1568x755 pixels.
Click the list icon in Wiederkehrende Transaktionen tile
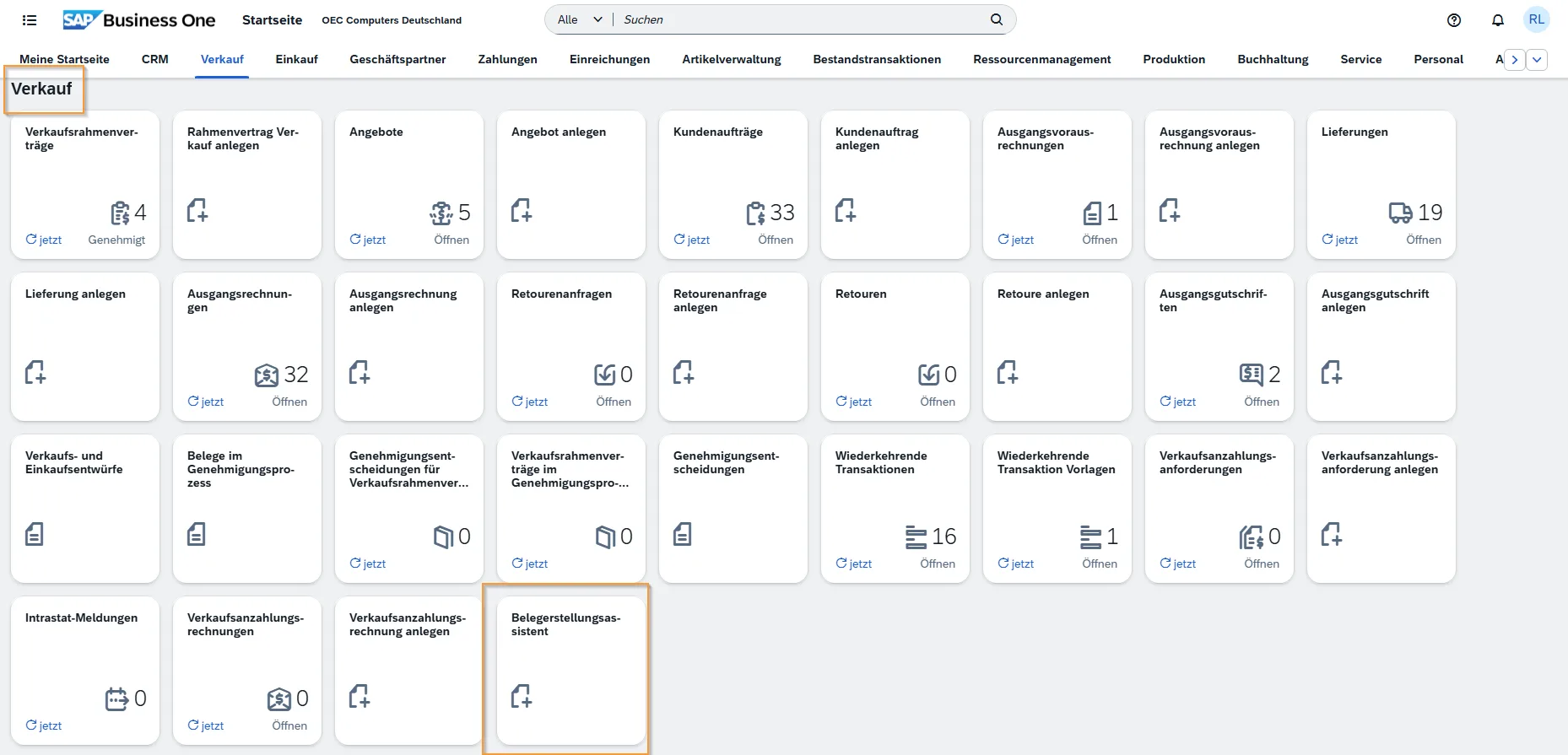[x=916, y=537]
